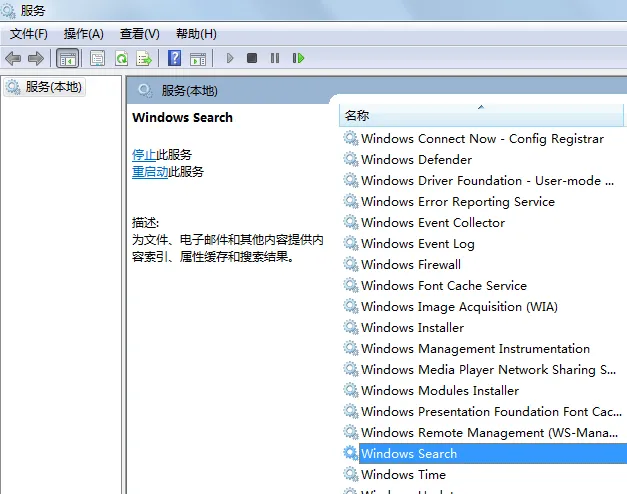Click the 停止 service link
Image resolution: width=627 pixels, height=494 pixels.
[144, 154]
